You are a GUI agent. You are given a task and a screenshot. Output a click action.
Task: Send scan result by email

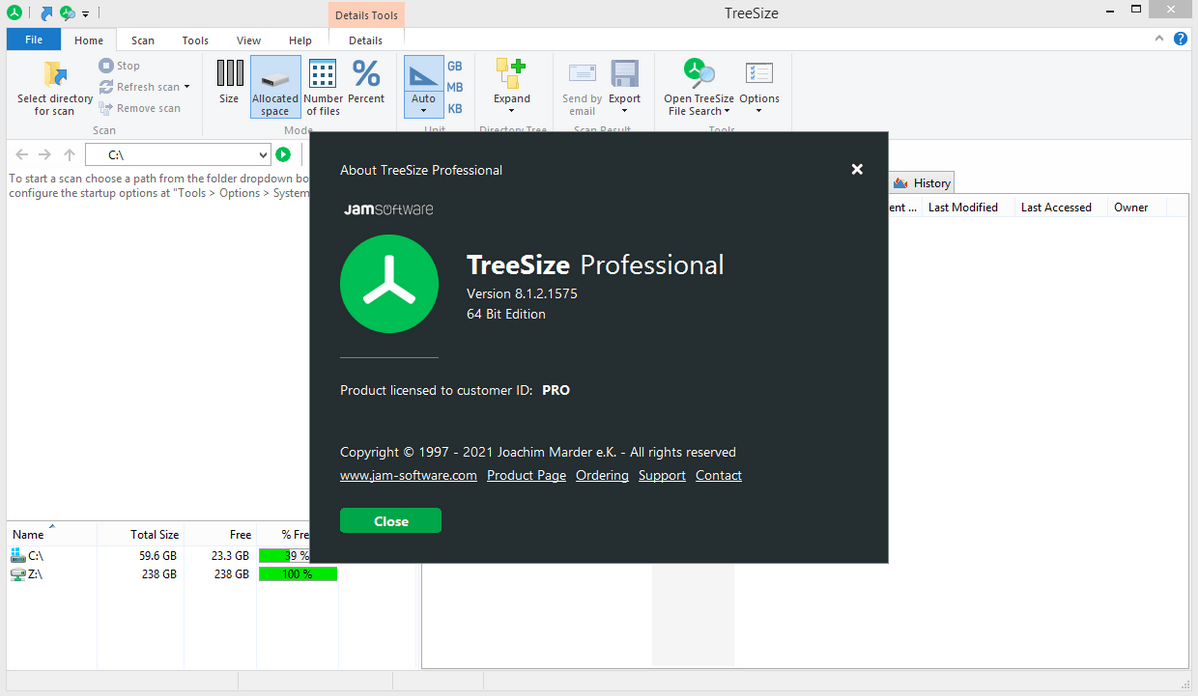[x=582, y=87]
